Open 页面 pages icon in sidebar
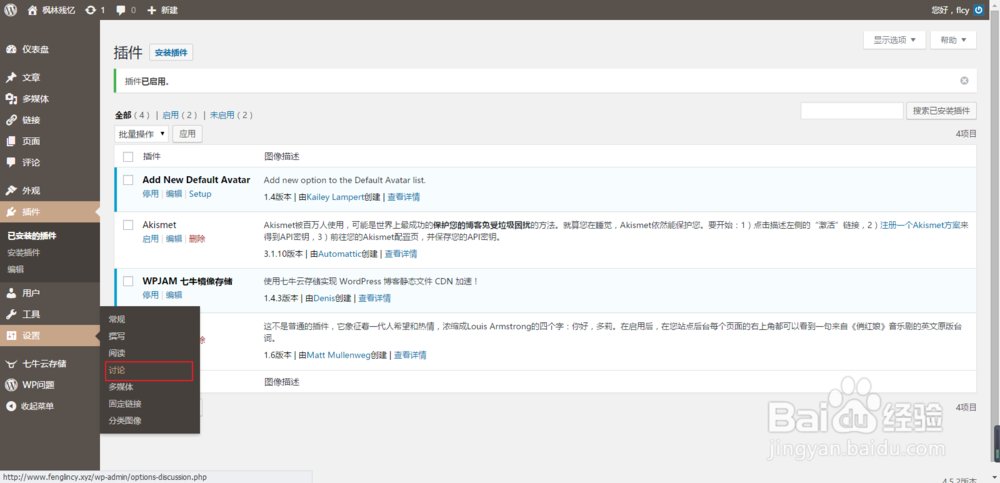Screen dimensions: 1000x483 (11, 141)
